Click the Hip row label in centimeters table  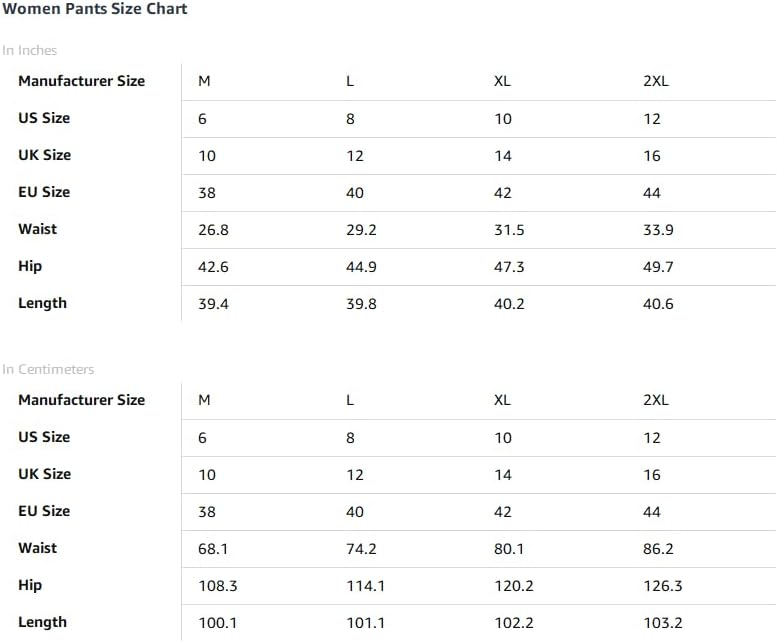pyautogui.click(x=30, y=586)
